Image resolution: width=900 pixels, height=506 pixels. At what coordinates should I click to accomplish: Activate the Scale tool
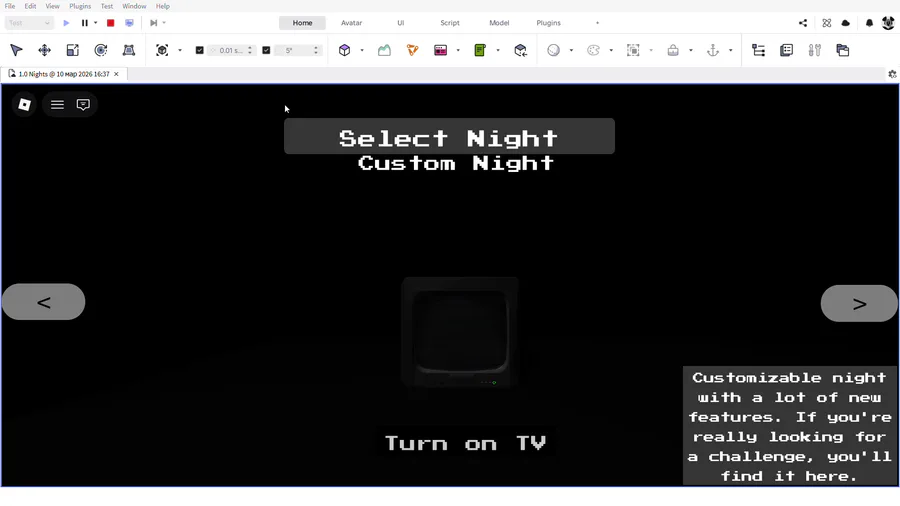coord(72,50)
